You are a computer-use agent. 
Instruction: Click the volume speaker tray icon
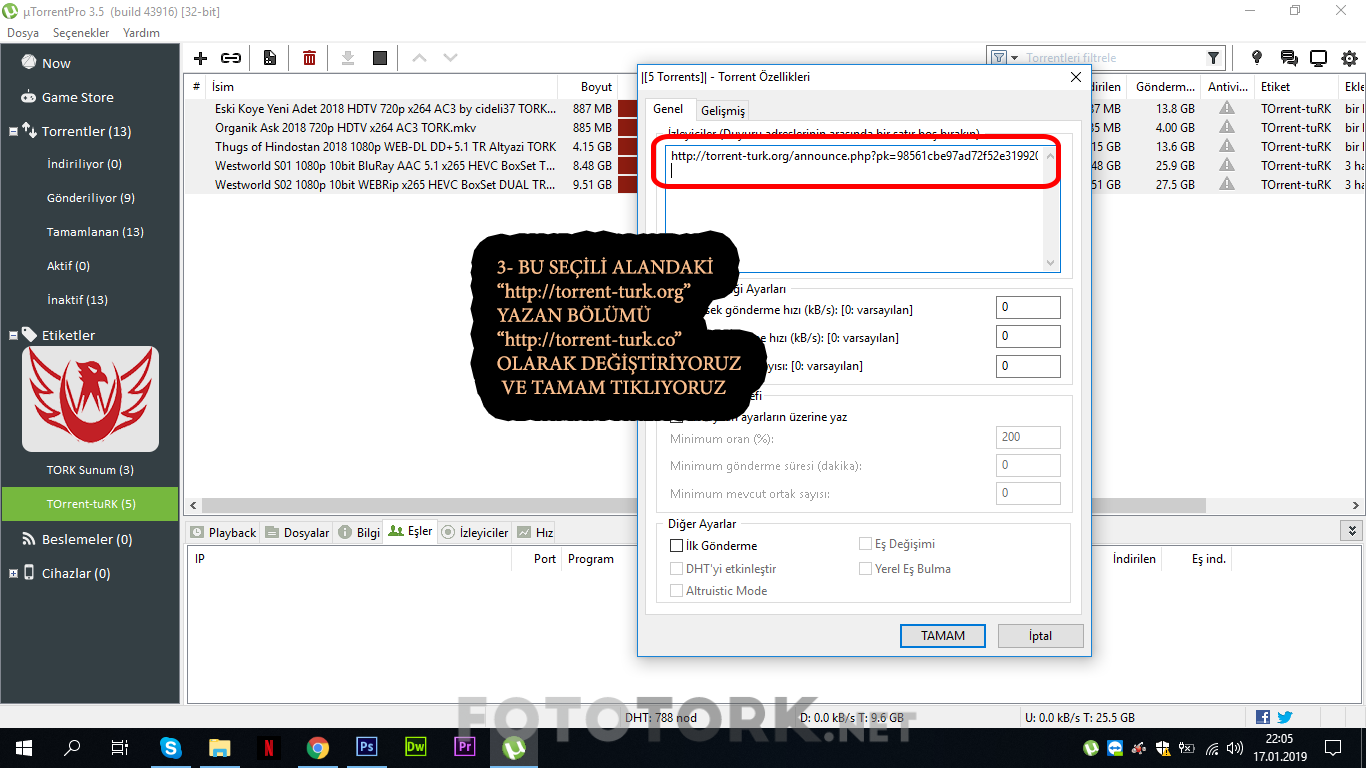tap(1236, 747)
